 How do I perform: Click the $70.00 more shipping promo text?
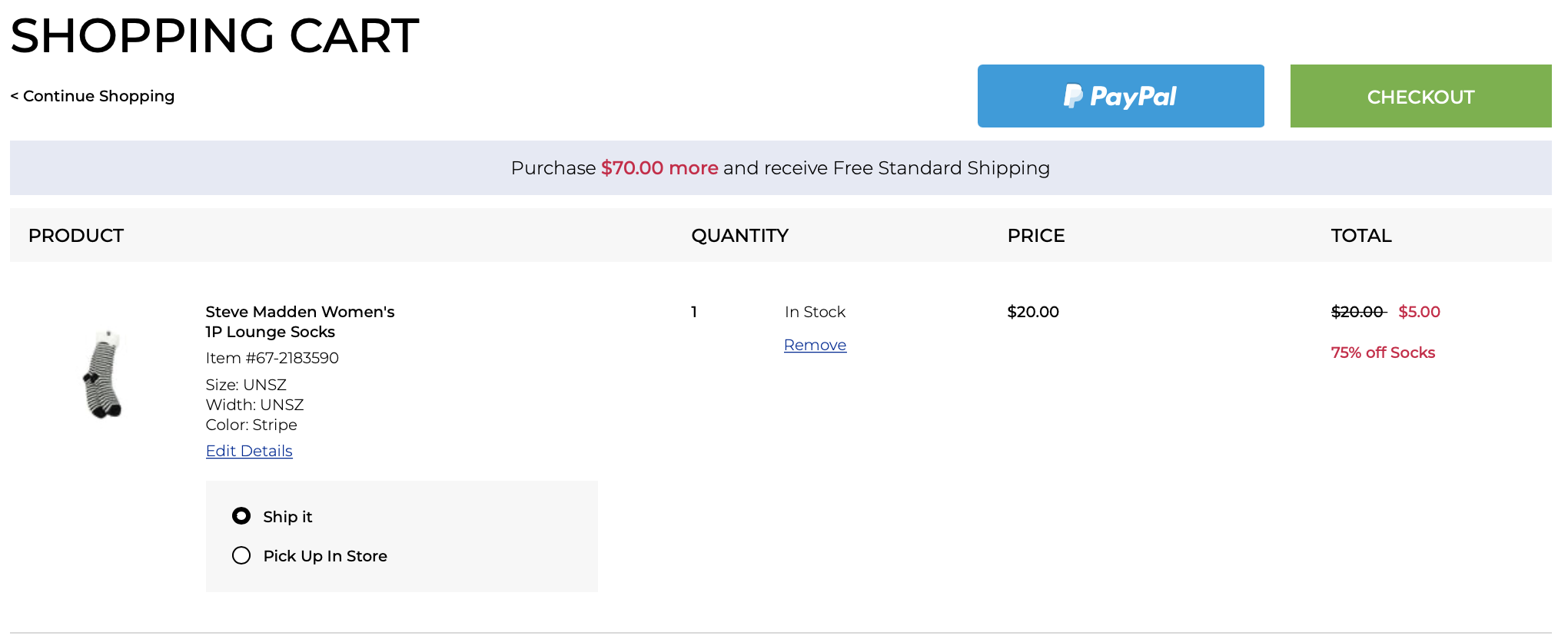[x=659, y=168]
